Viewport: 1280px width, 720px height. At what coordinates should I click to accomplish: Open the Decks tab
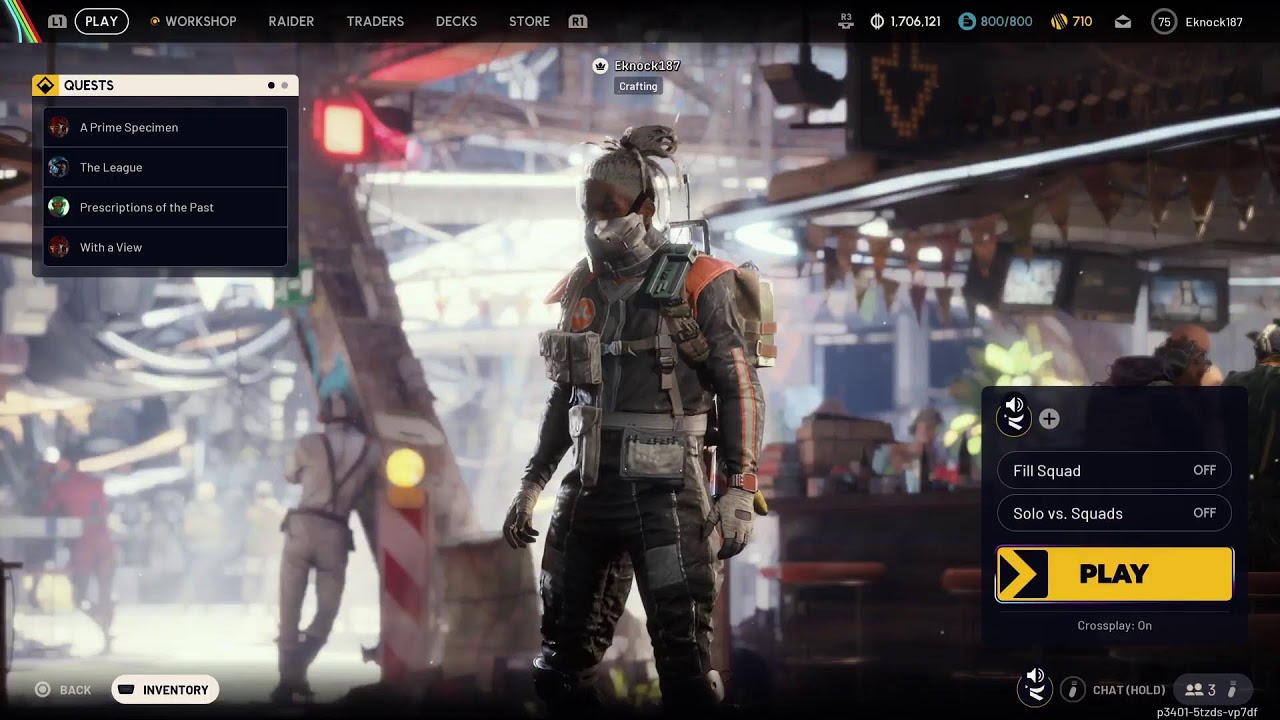click(456, 21)
